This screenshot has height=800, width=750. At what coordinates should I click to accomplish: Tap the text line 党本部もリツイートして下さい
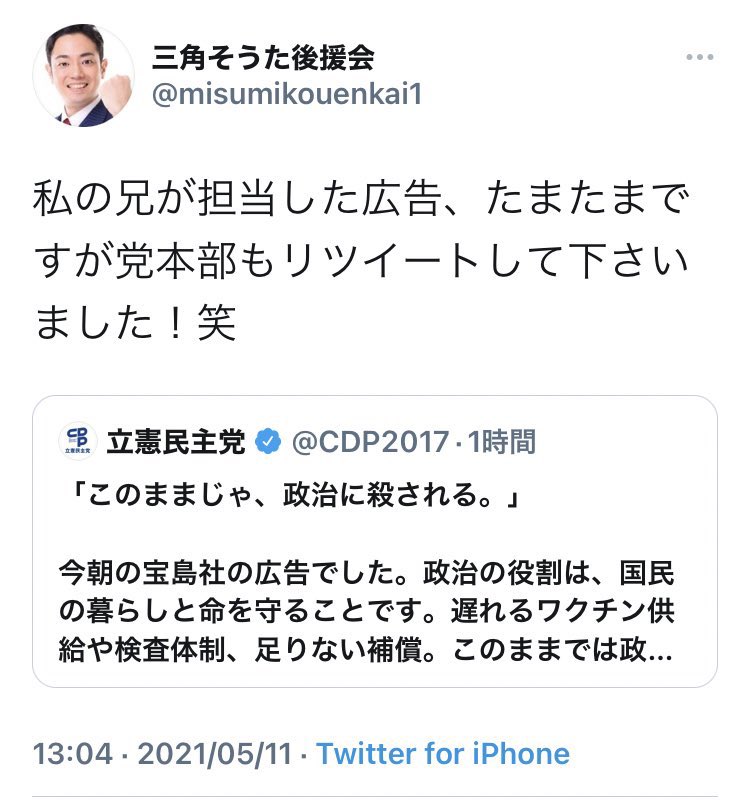coord(402,262)
